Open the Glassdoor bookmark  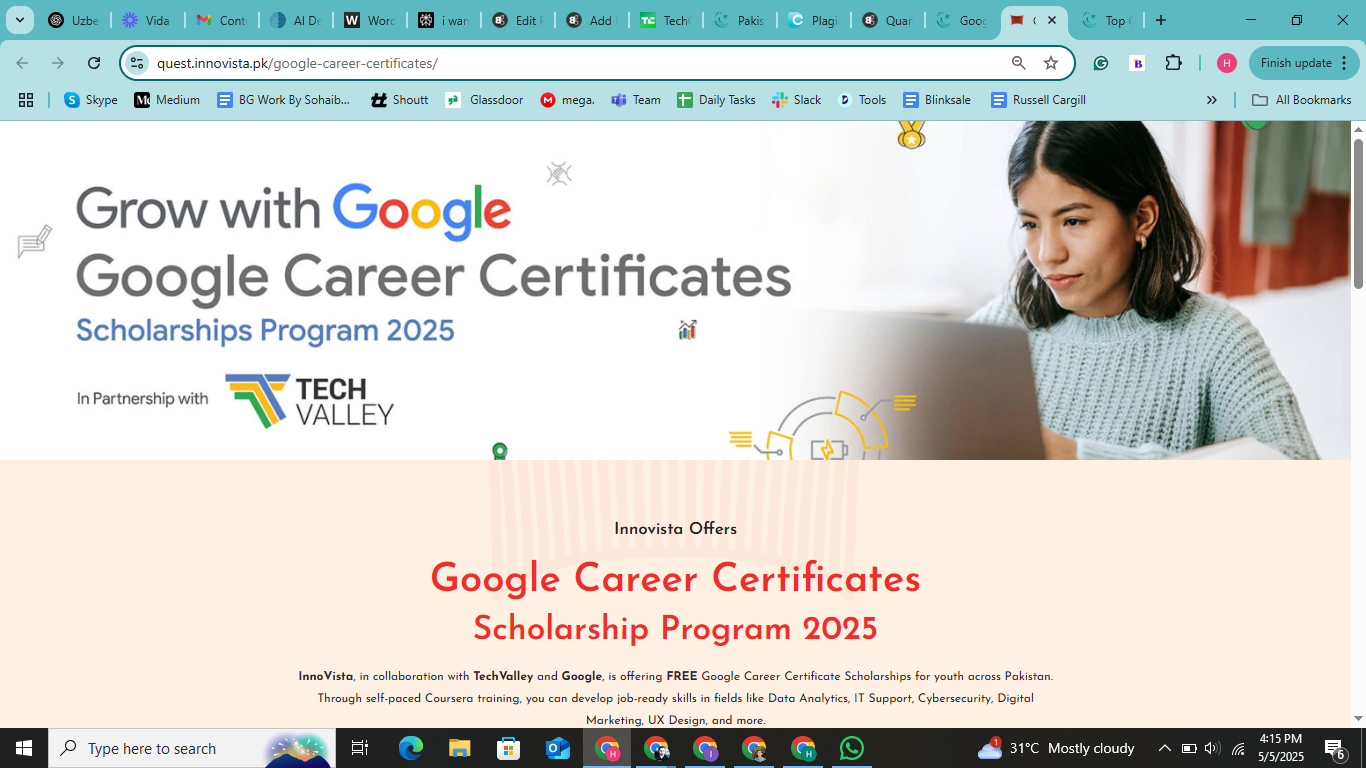pyautogui.click(x=485, y=100)
